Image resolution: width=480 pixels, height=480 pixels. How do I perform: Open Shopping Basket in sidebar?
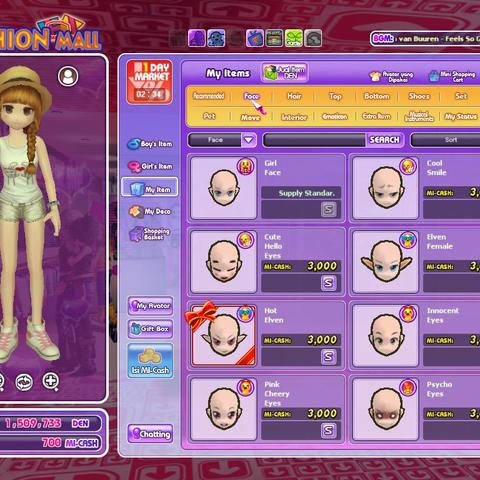click(150, 234)
